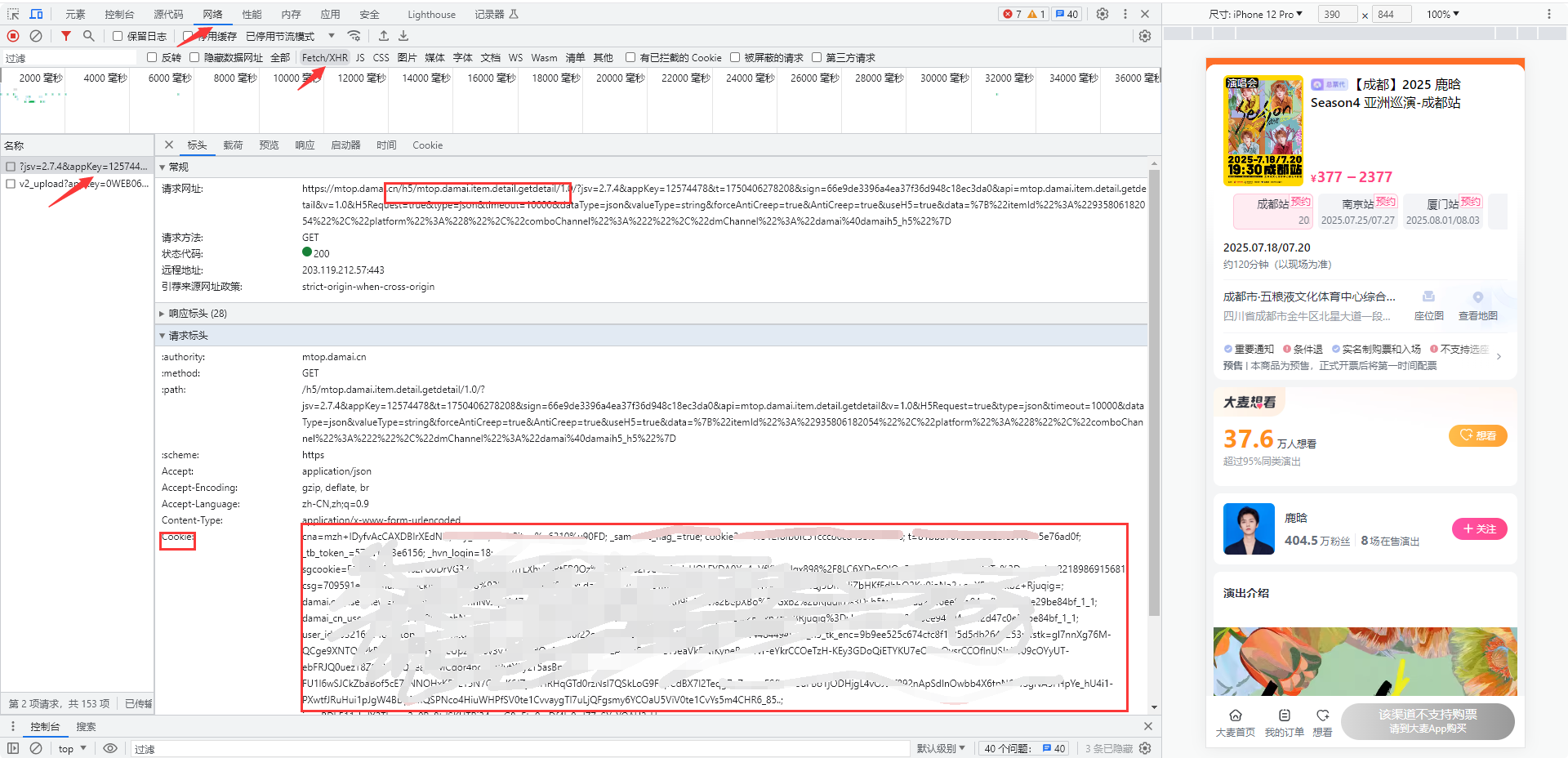Open DevTools settings gear icon
Image resolution: width=1568 pixels, height=758 pixels.
(x=1102, y=14)
